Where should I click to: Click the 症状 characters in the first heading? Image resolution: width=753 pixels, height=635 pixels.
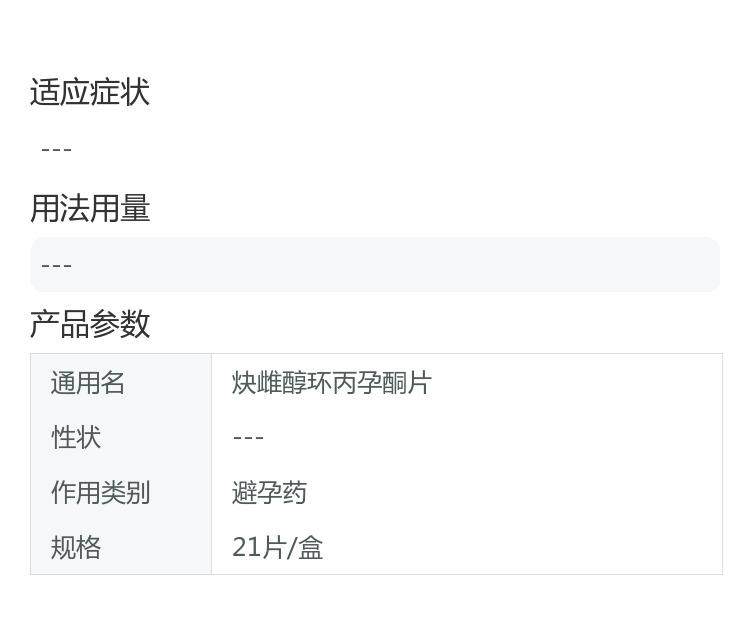[120, 92]
